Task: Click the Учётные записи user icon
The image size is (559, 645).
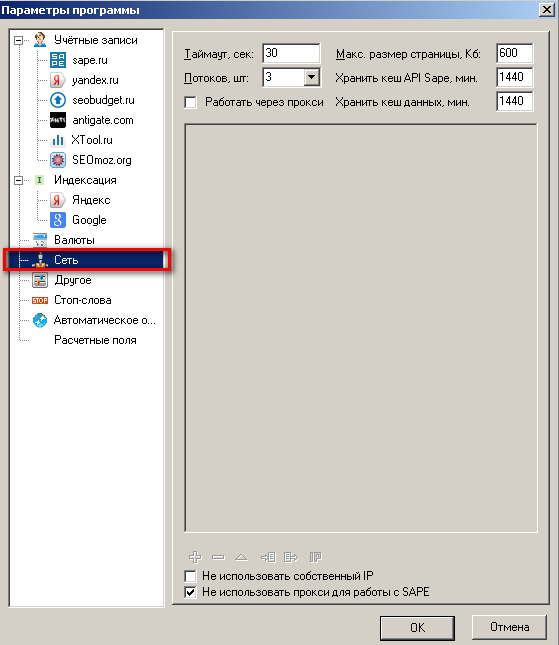Action: coord(40,40)
